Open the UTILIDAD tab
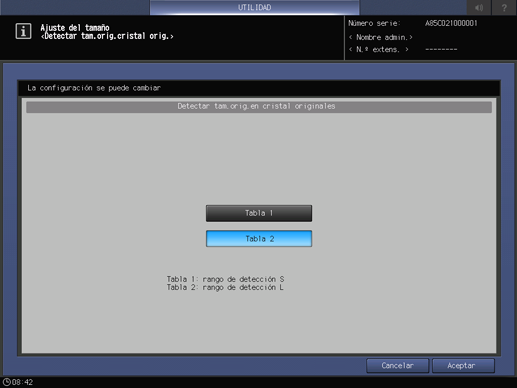 [x=254, y=7]
